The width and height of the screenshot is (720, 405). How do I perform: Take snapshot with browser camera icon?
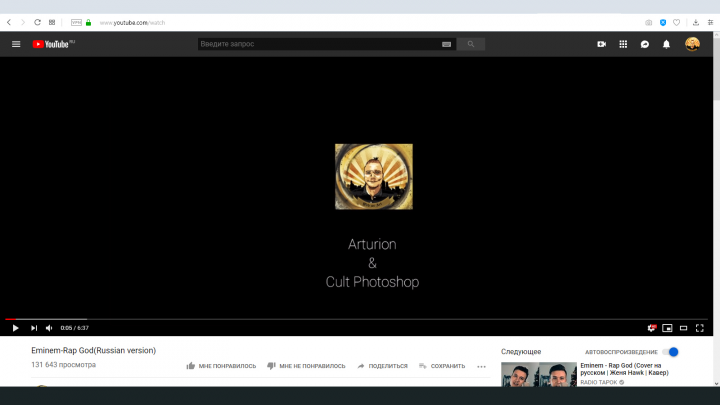(648, 22)
